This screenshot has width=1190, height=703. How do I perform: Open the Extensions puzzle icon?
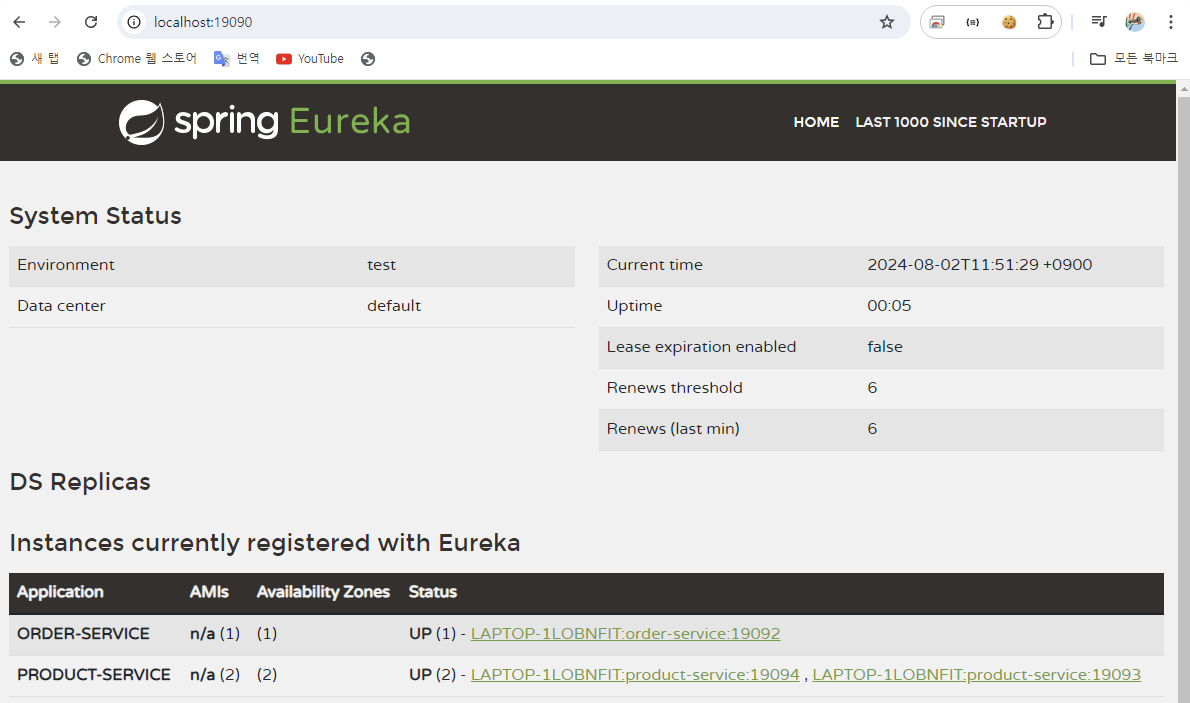tap(1045, 22)
